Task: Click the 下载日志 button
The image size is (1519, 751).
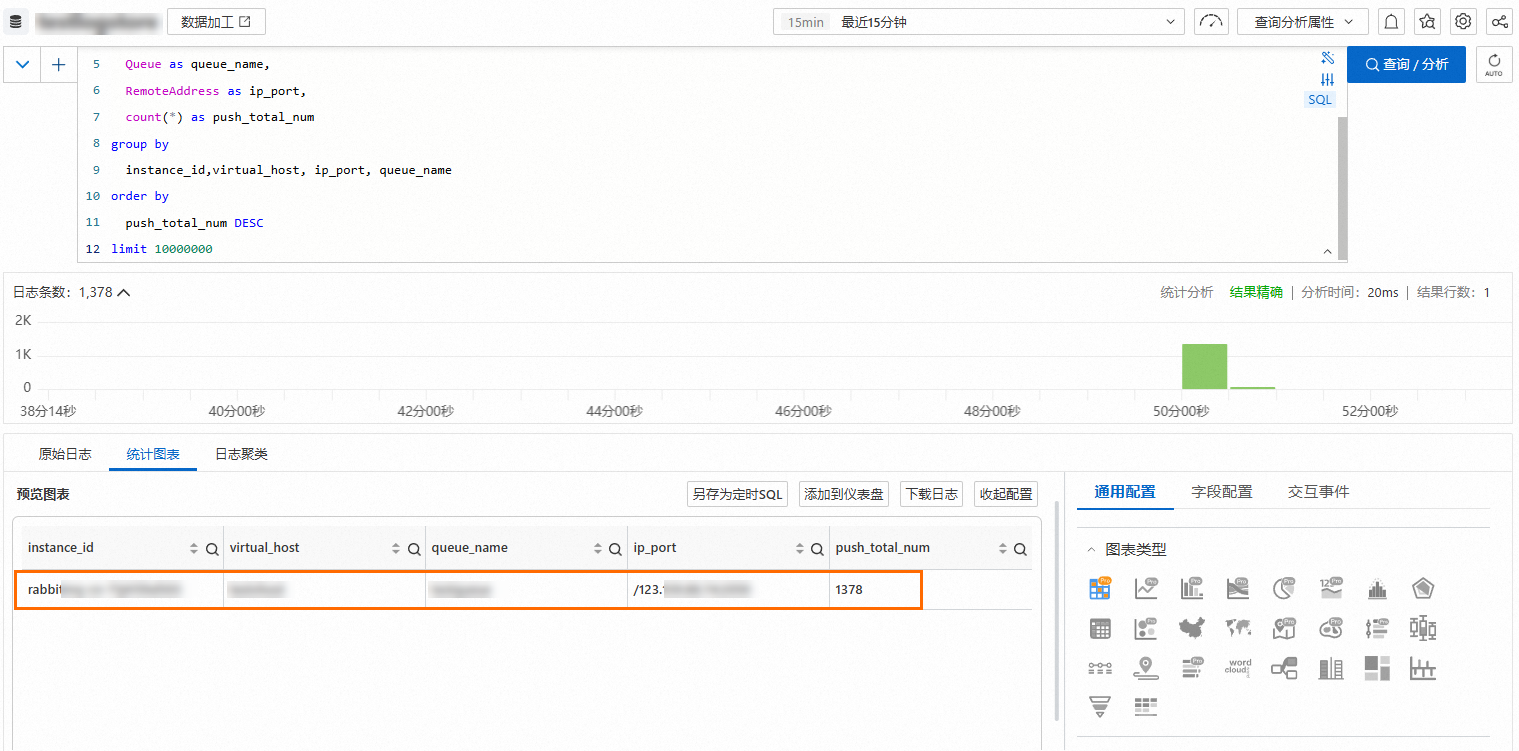Action: point(931,494)
